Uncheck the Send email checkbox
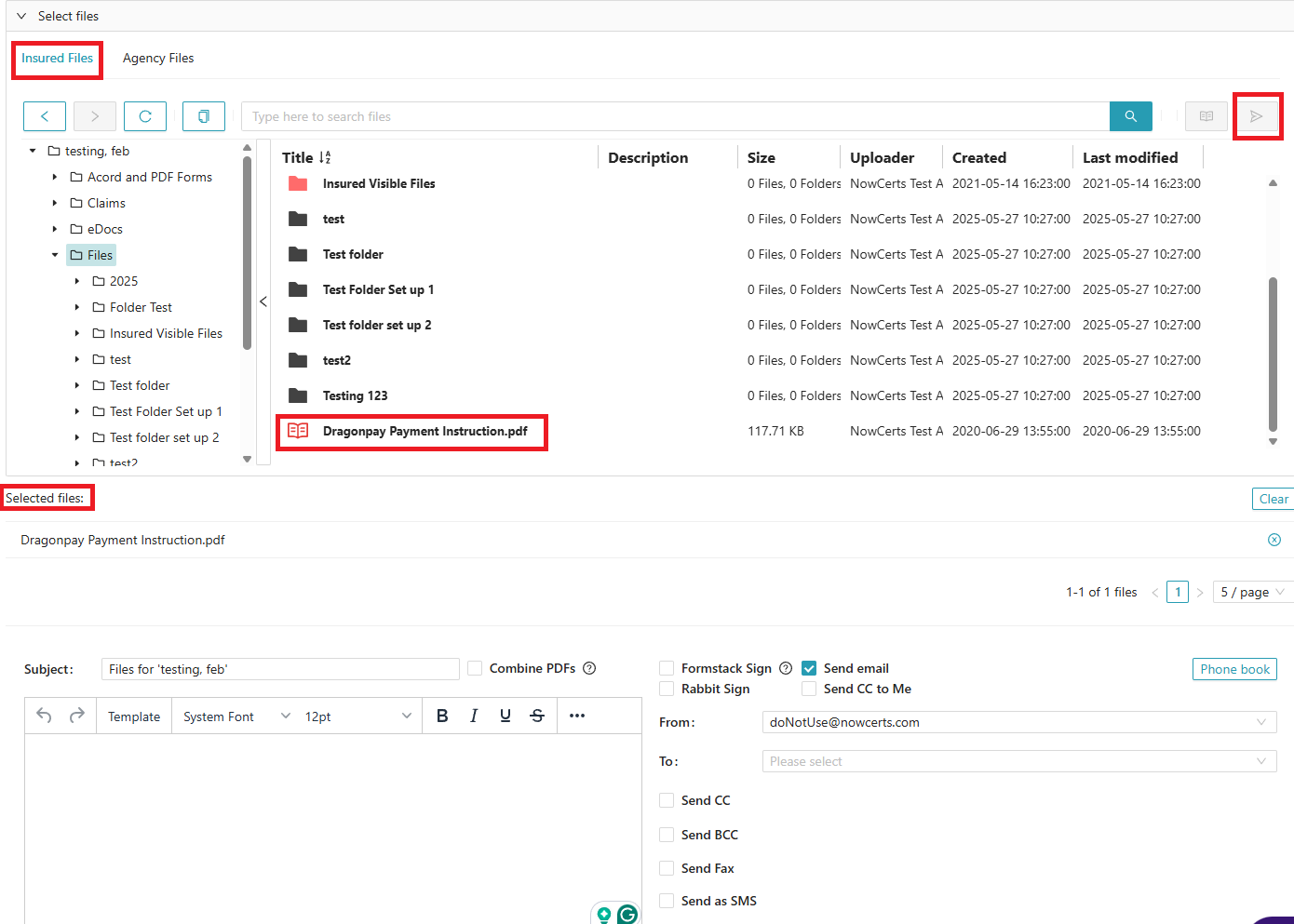 pos(809,668)
